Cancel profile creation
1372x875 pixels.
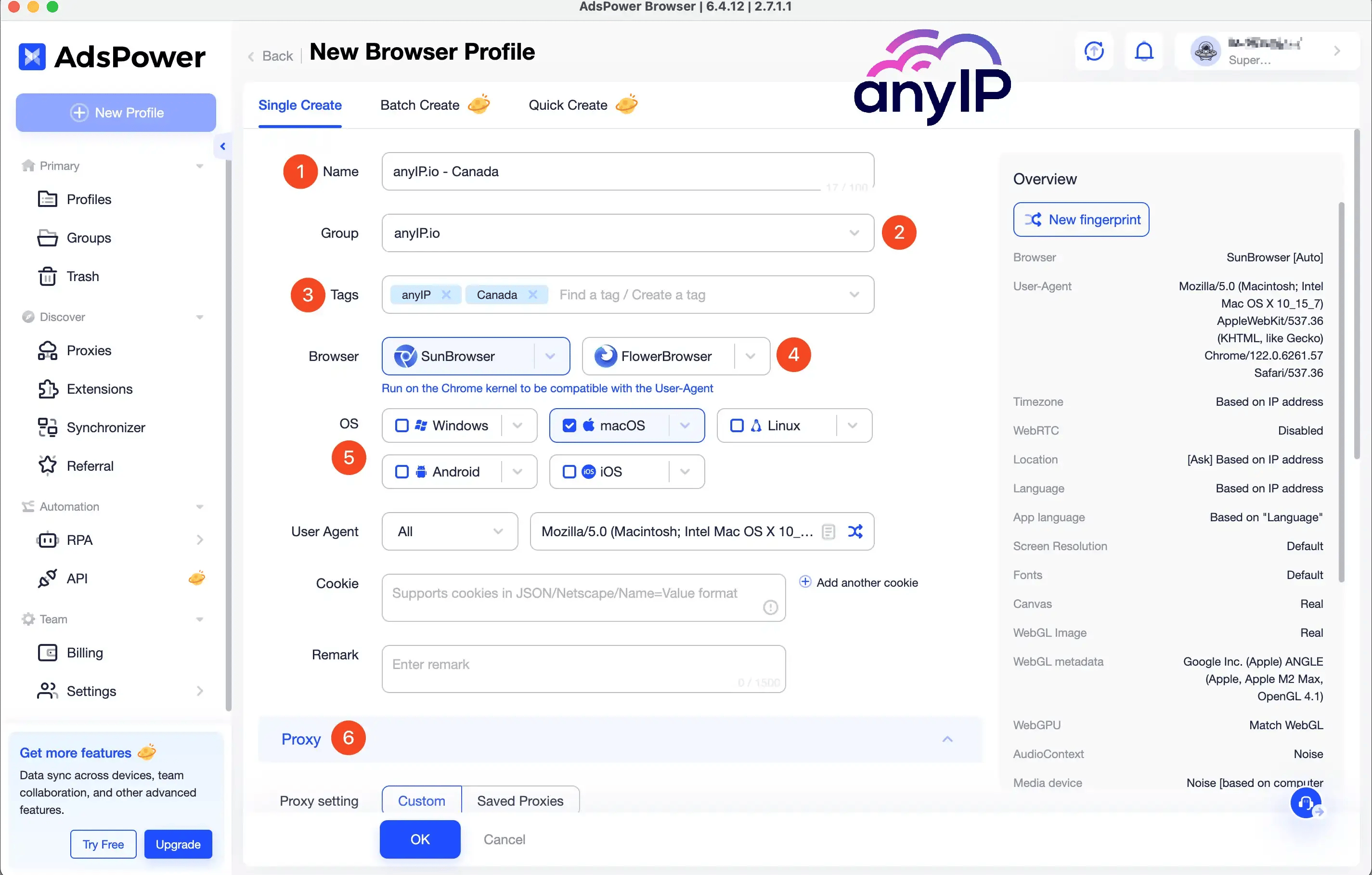click(x=504, y=839)
